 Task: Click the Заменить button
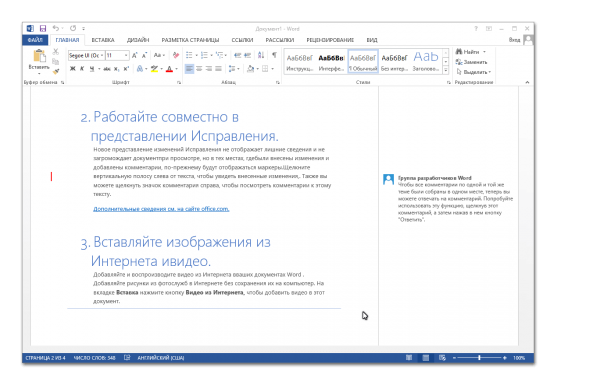471,62
